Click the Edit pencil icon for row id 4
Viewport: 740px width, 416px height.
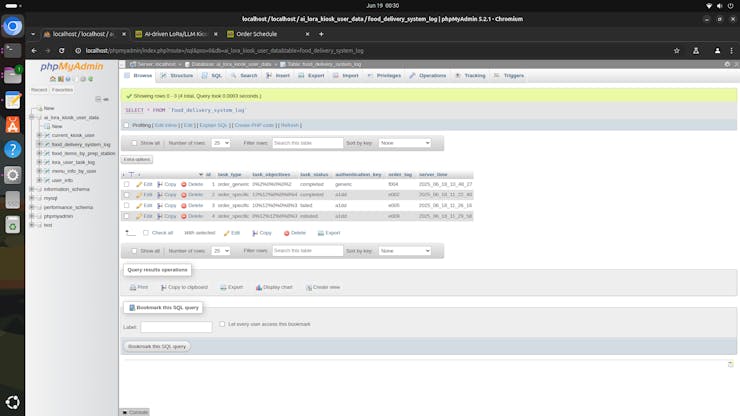139,216
